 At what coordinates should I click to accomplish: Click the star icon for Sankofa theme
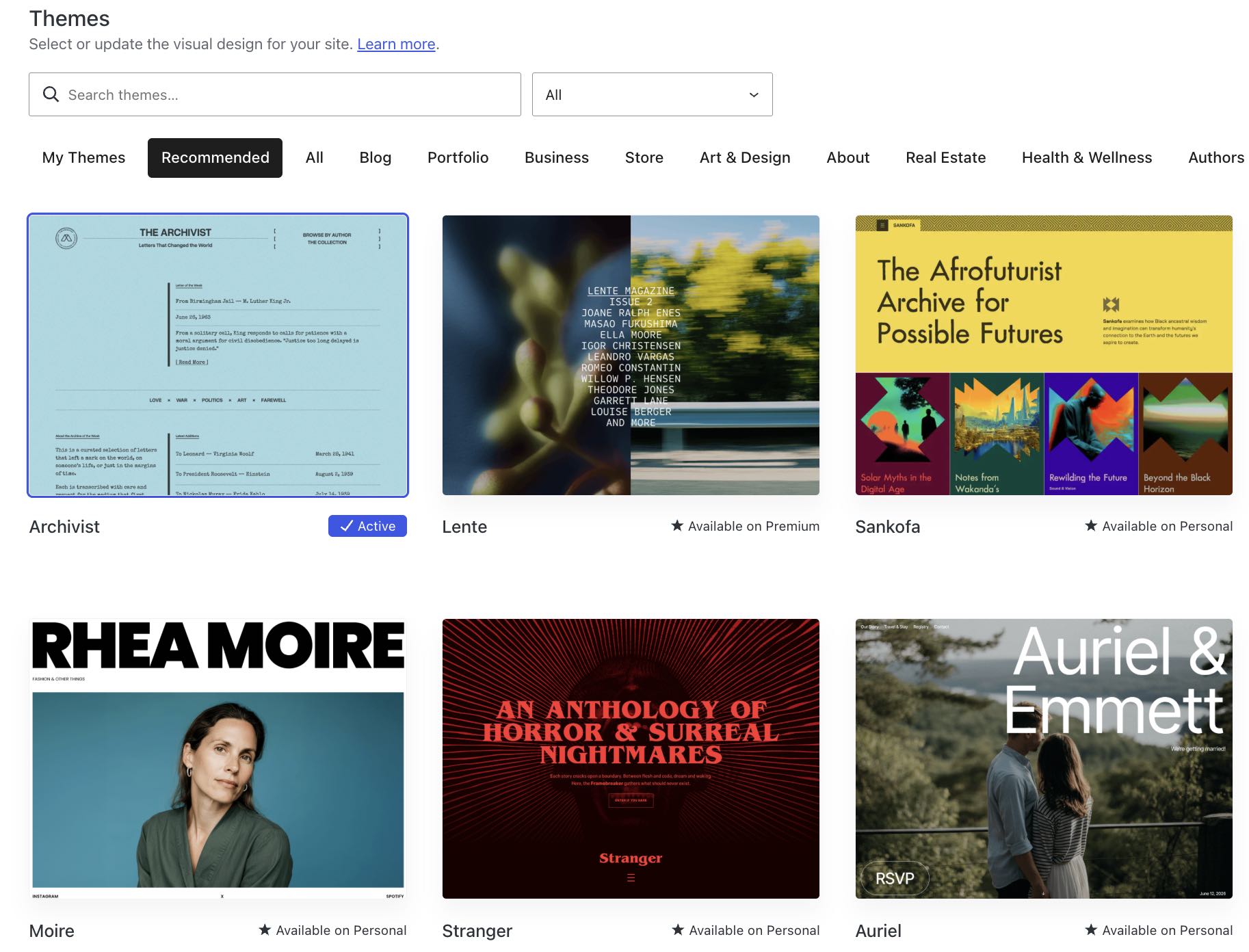pos(1091,525)
